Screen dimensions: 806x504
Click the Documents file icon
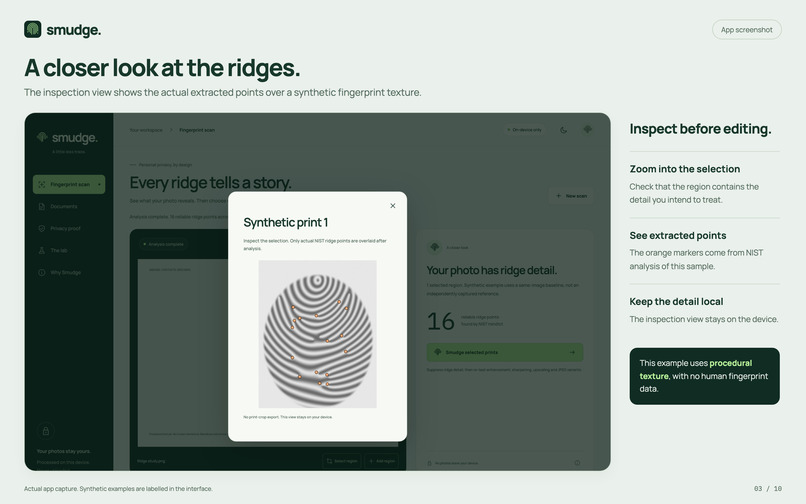[x=42, y=206]
